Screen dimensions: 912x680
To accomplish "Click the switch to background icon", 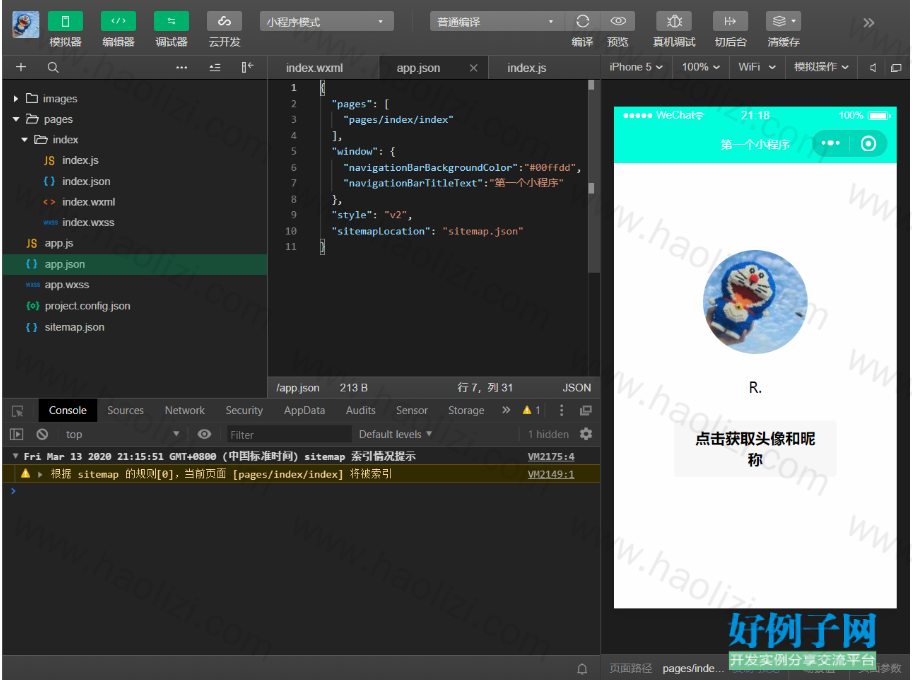I will click(731, 22).
